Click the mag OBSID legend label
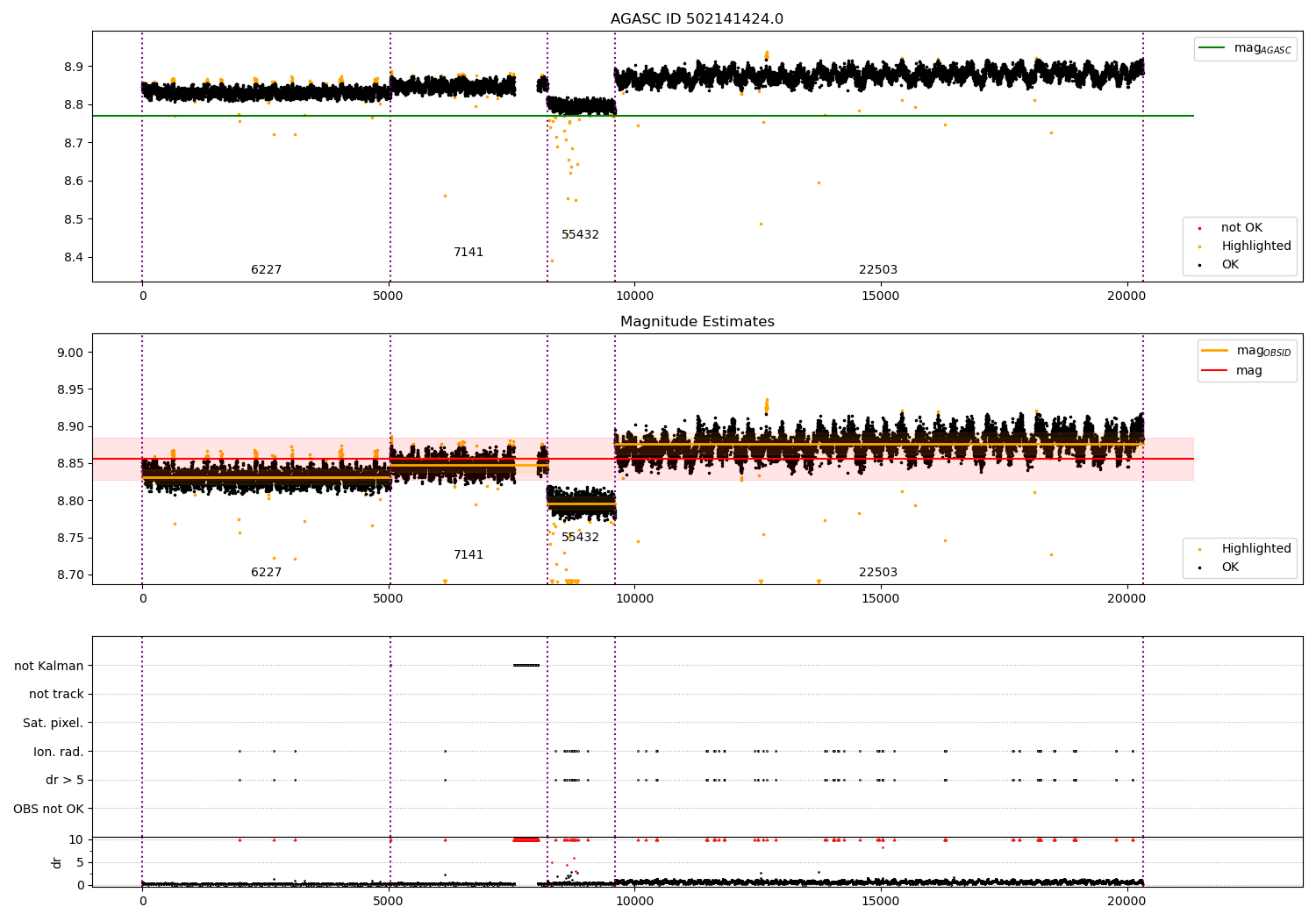Viewport: 1316px width, 921px height. (1264, 351)
